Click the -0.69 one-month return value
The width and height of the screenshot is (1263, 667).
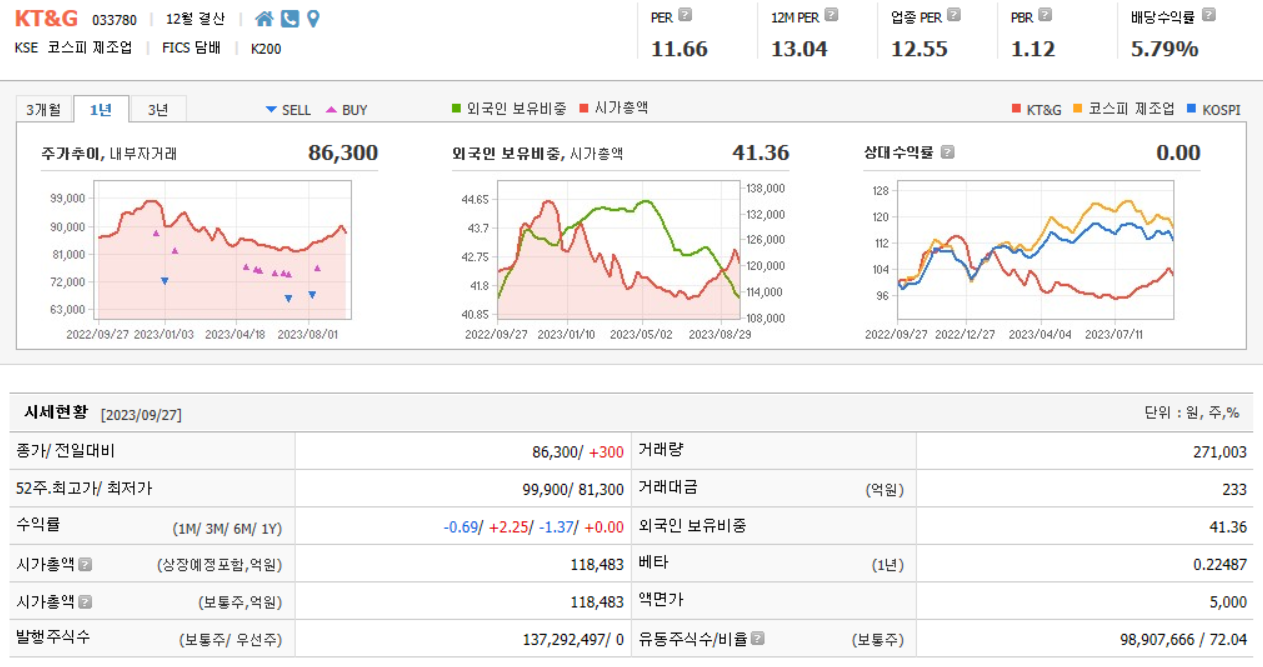click(461, 527)
